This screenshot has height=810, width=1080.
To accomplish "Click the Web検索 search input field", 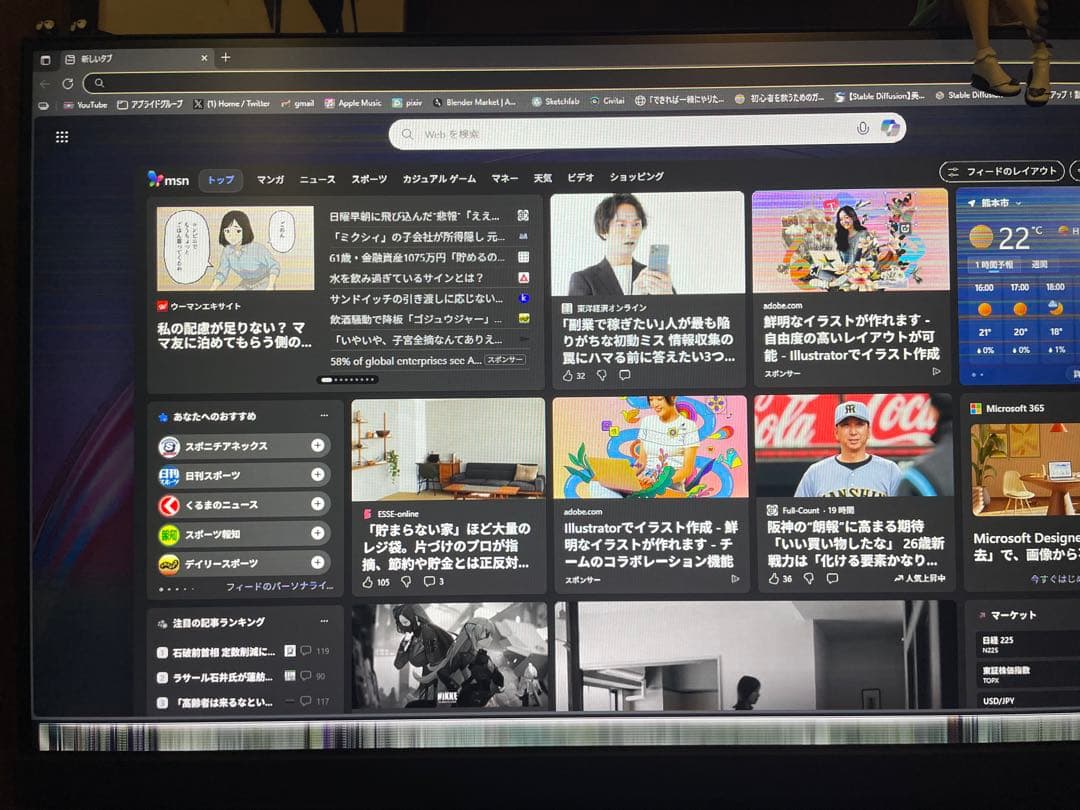I will 600,131.
